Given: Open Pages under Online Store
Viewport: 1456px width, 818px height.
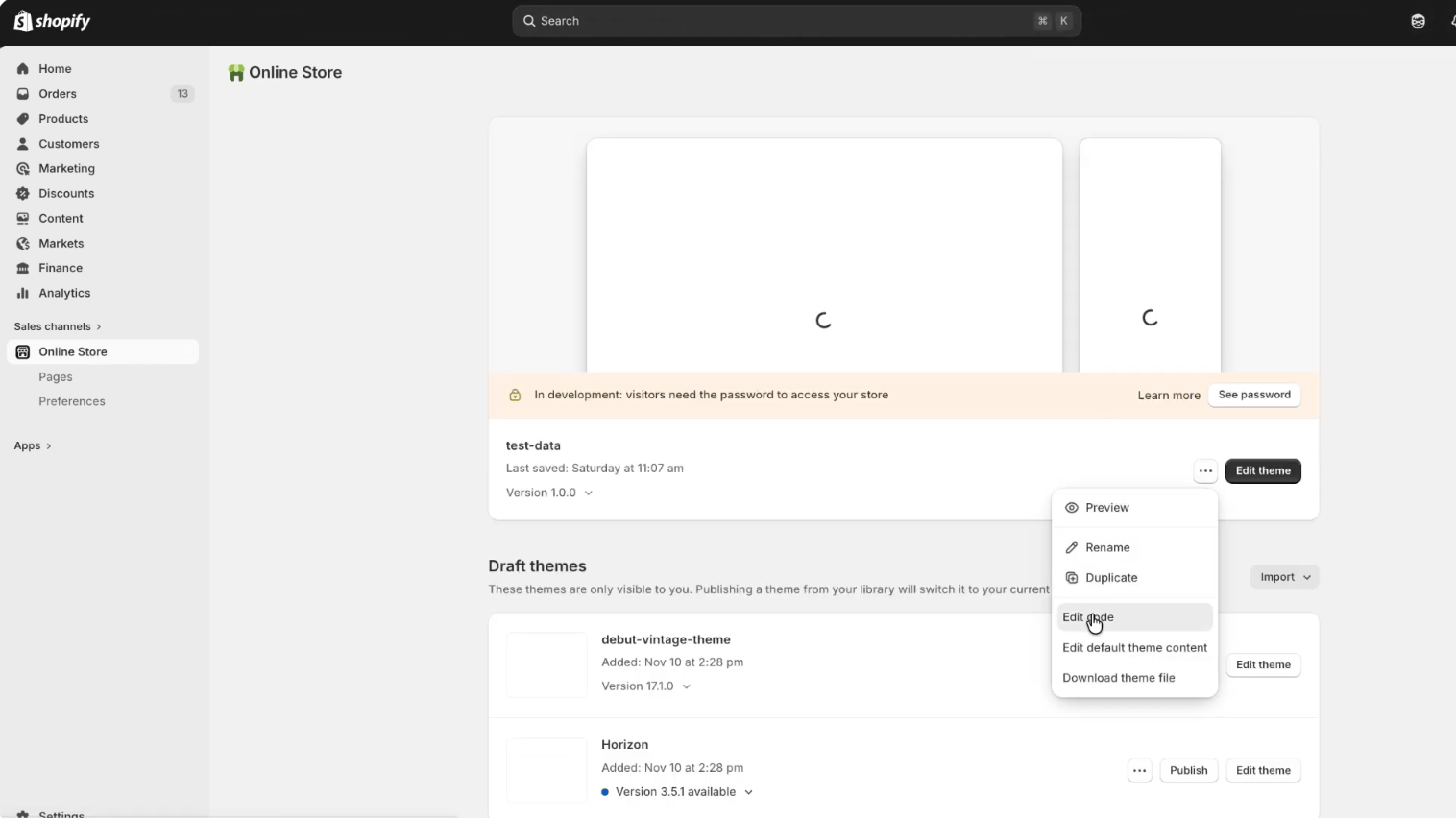Looking at the screenshot, I should point(56,377).
